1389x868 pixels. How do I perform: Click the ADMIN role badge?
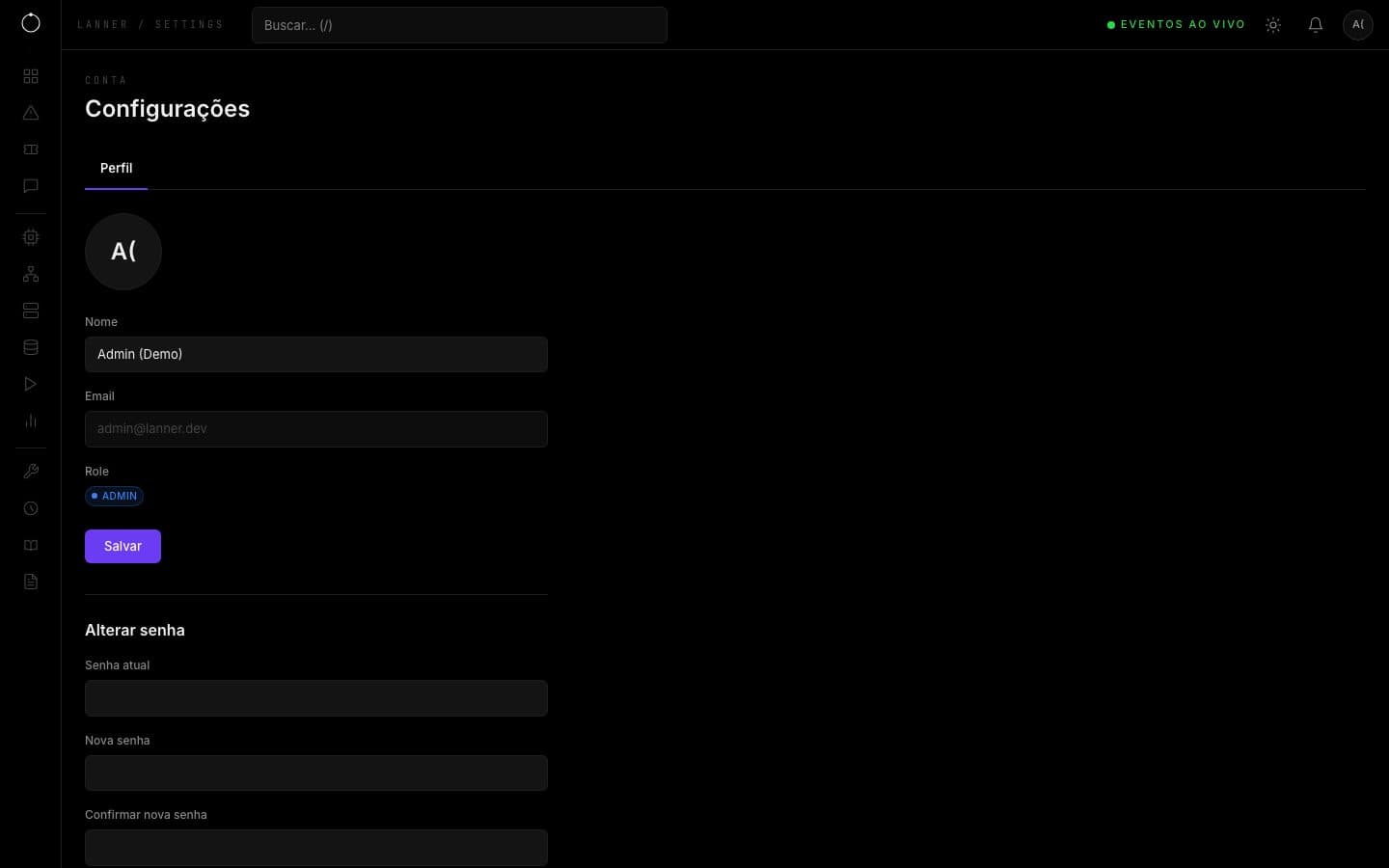pos(114,496)
